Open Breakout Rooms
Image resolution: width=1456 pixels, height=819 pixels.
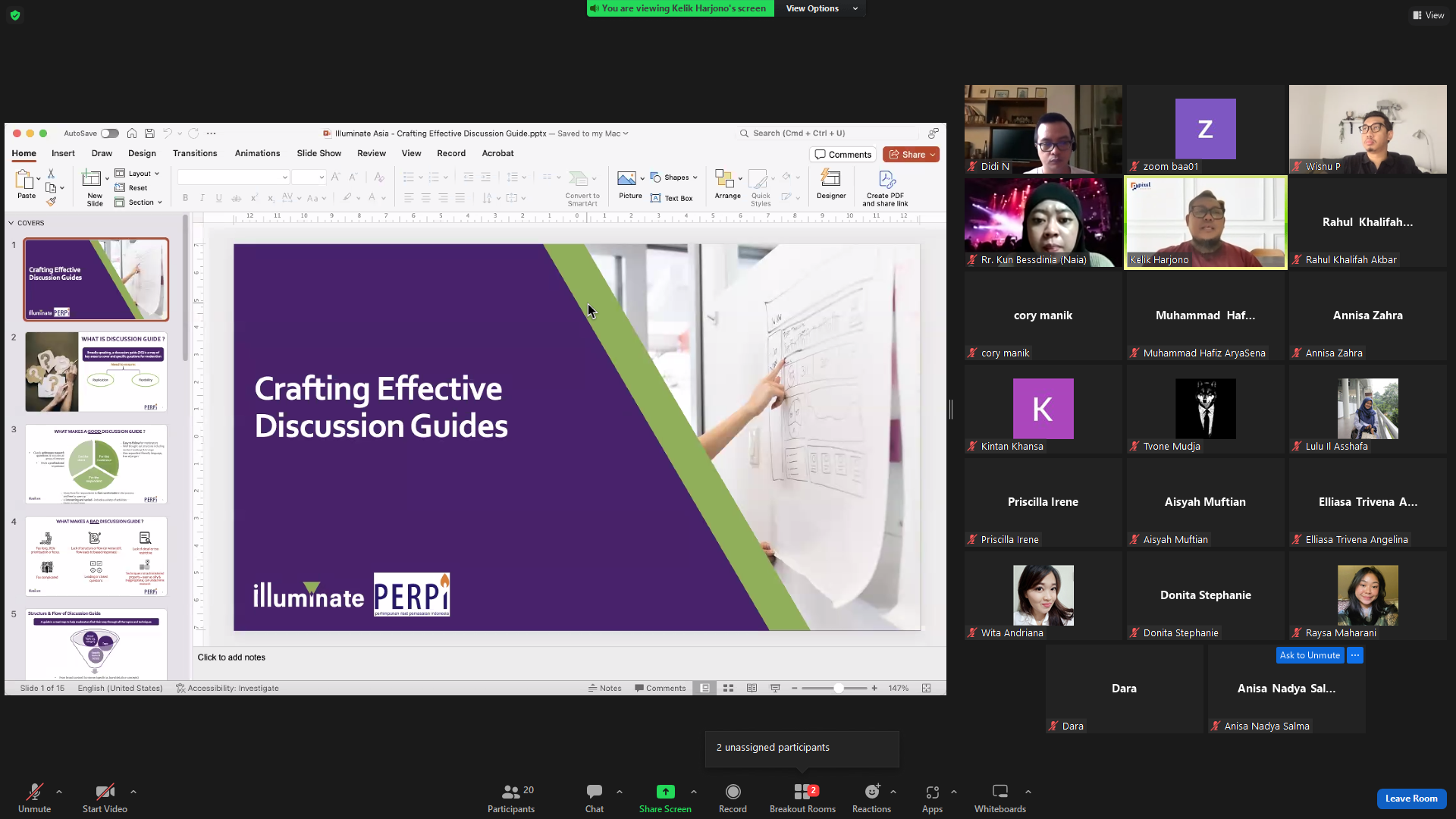(802, 798)
